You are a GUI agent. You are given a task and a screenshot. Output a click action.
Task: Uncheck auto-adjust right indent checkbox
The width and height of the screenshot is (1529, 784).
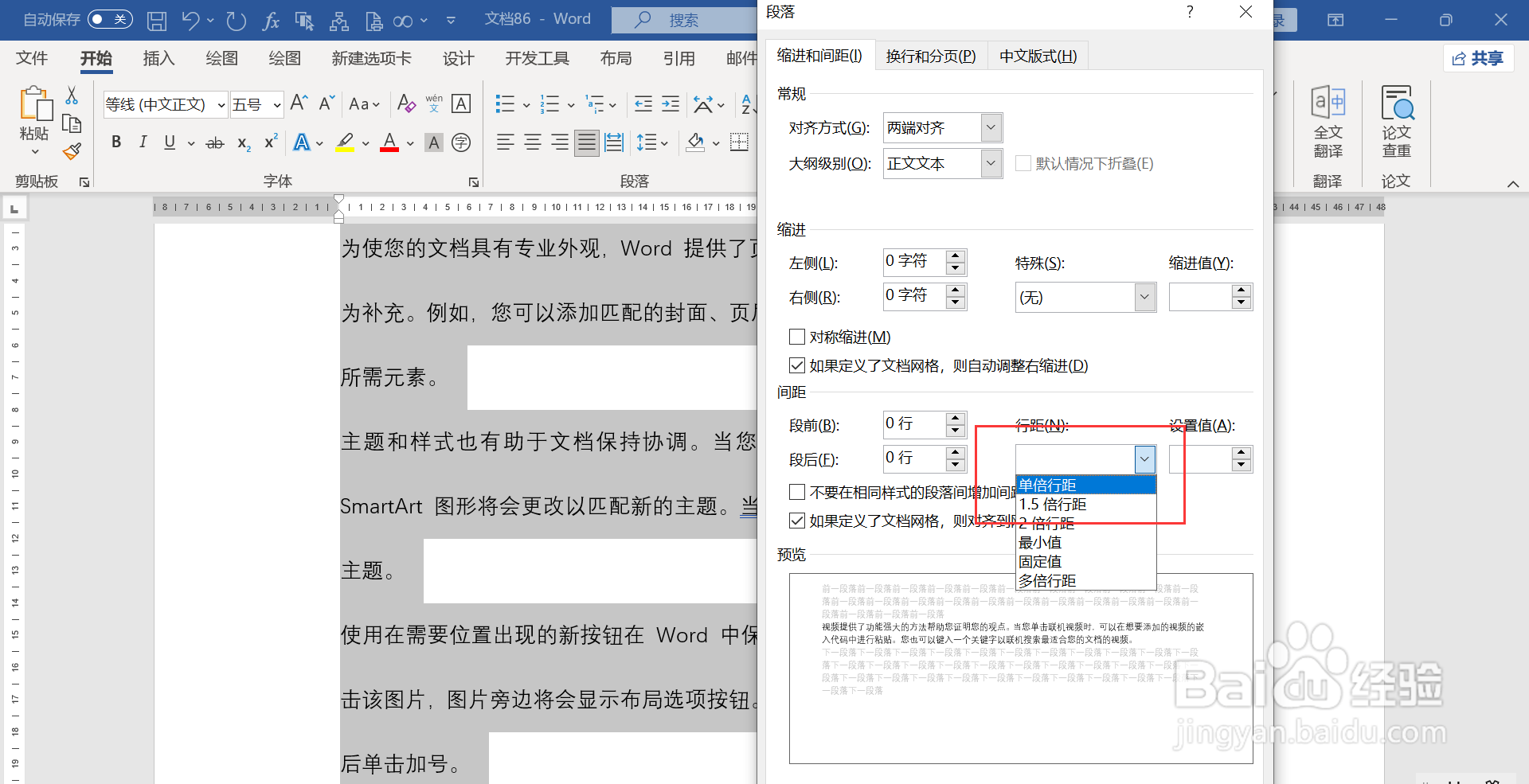[796, 365]
